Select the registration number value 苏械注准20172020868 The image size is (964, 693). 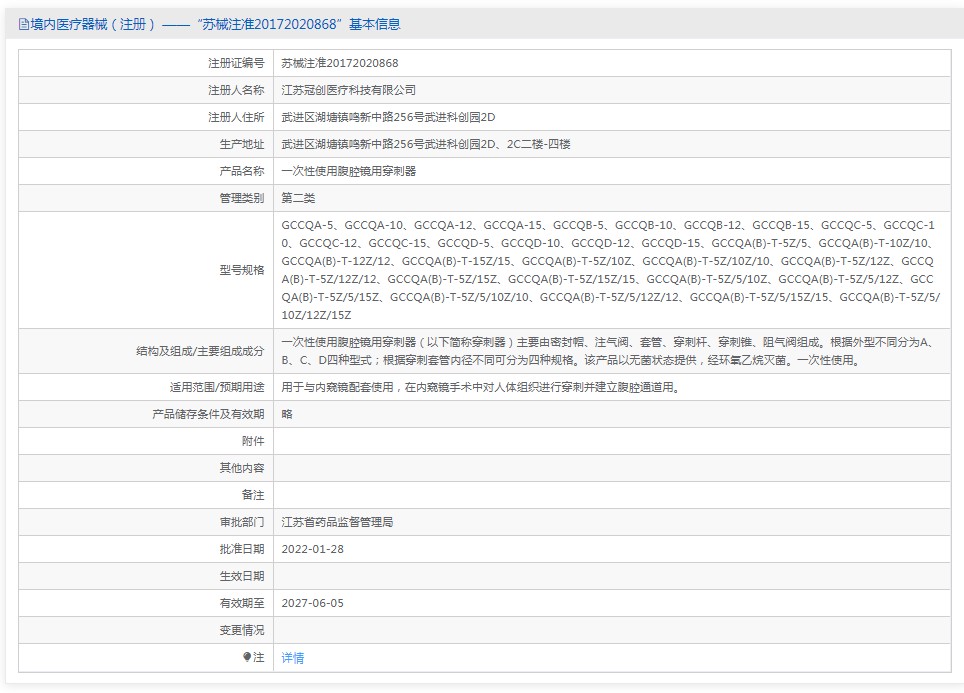click(x=340, y=63)
